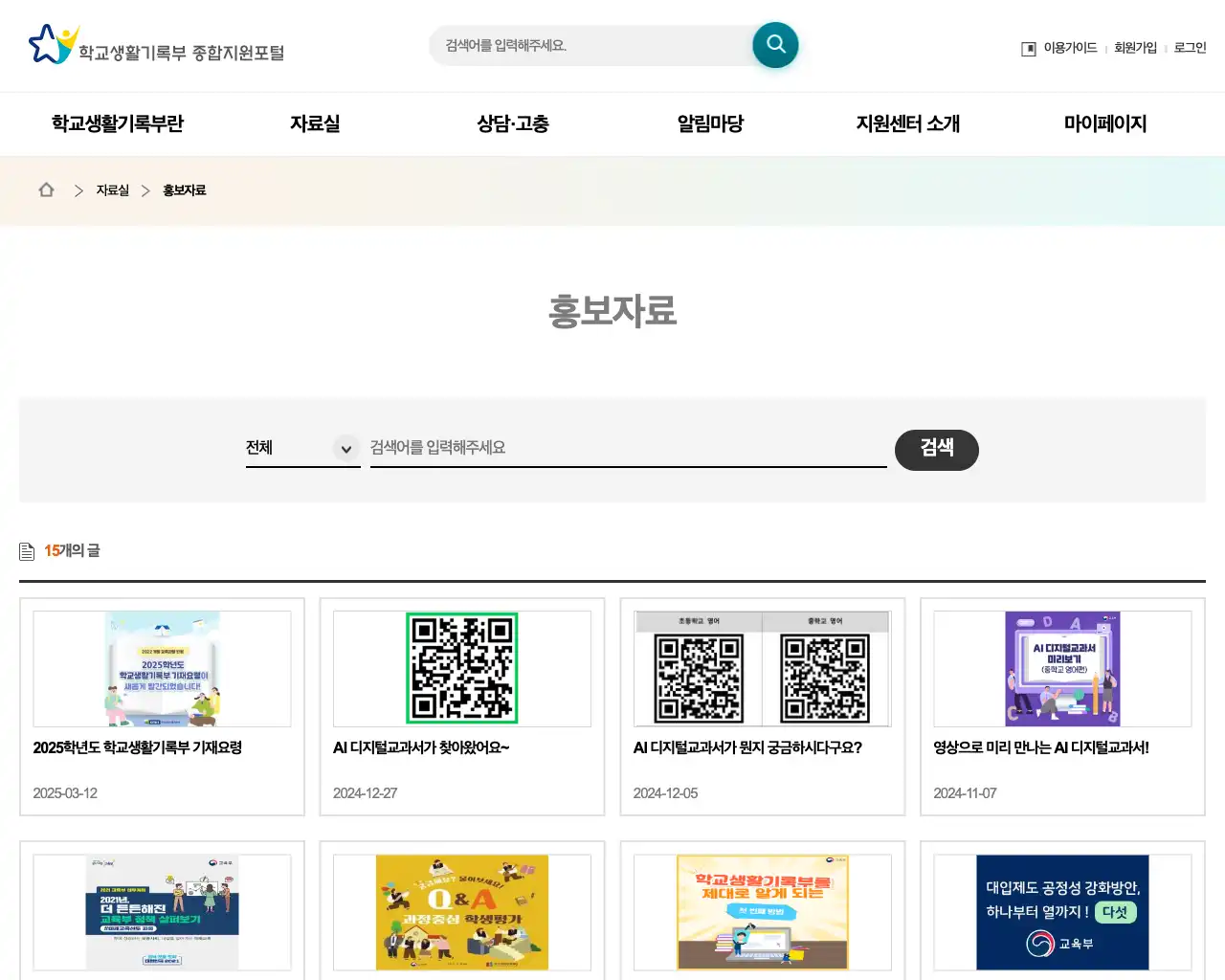Viewport: 1225px width, 980px height.
Task: Open double QR code thumbnail for 뭔지 궁금하시다구요
Action: pos(762,669)
